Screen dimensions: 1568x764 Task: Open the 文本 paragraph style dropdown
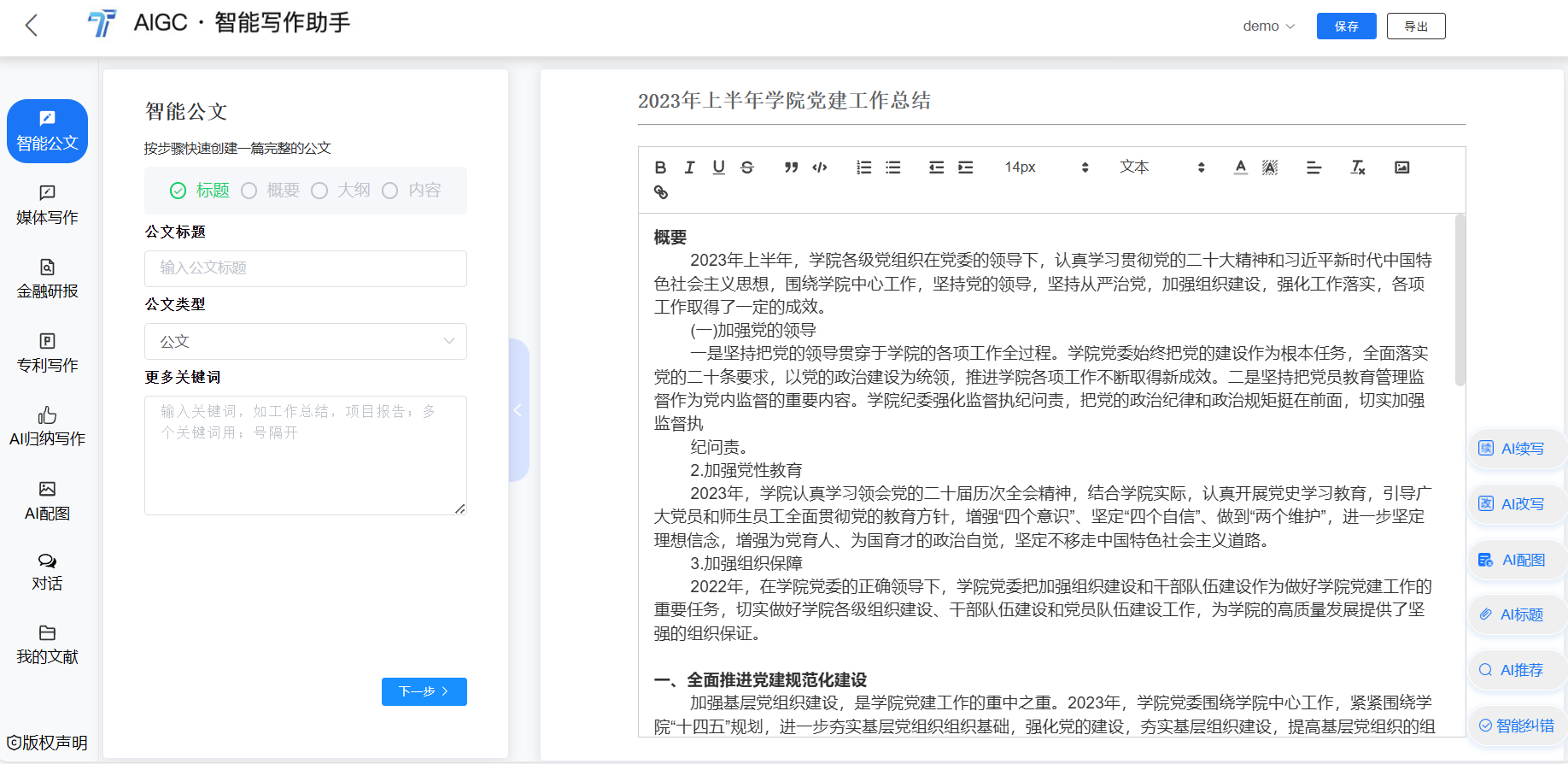tap(1162, 167)
